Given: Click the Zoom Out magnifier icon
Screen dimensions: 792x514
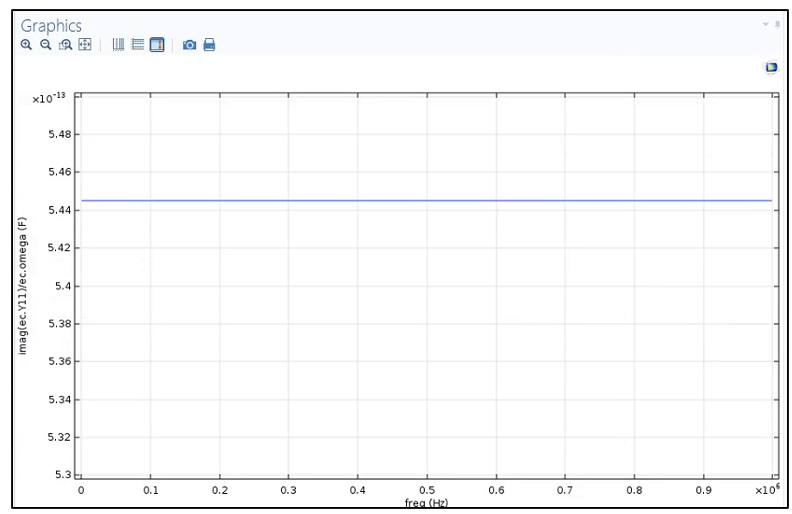Looking at the screenshot, I should click(x=45, y=45).
